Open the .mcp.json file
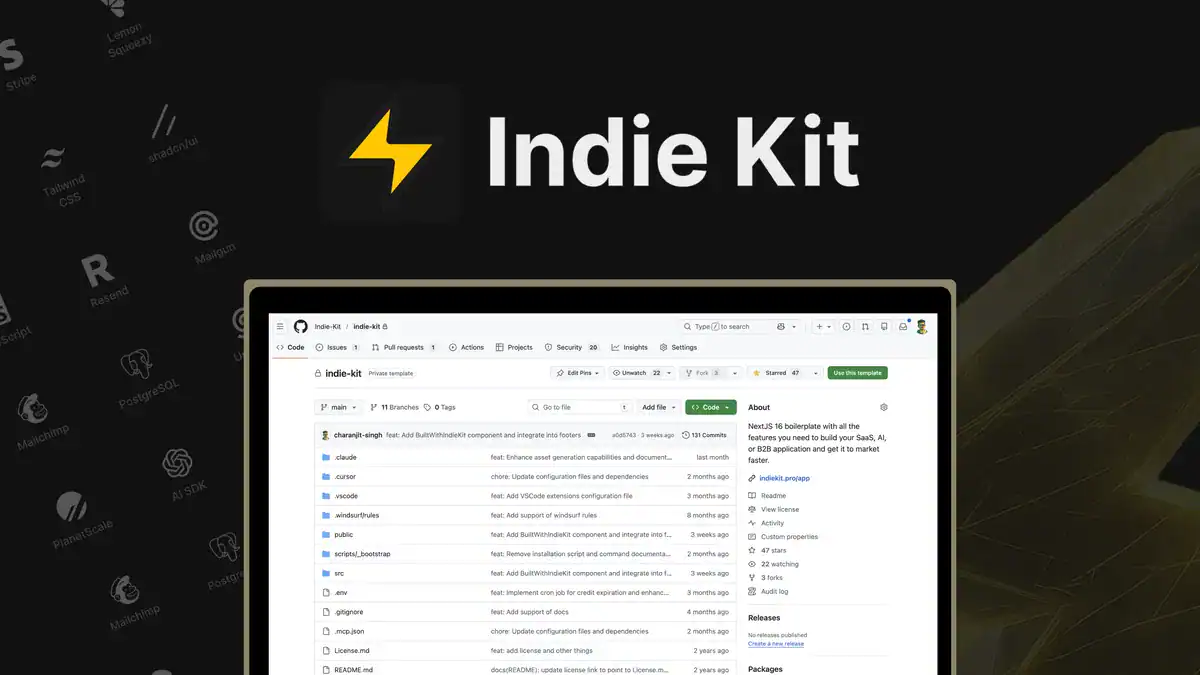This screenshot has height=675, width=1200. pyautogui.click(x=349, y=631)
